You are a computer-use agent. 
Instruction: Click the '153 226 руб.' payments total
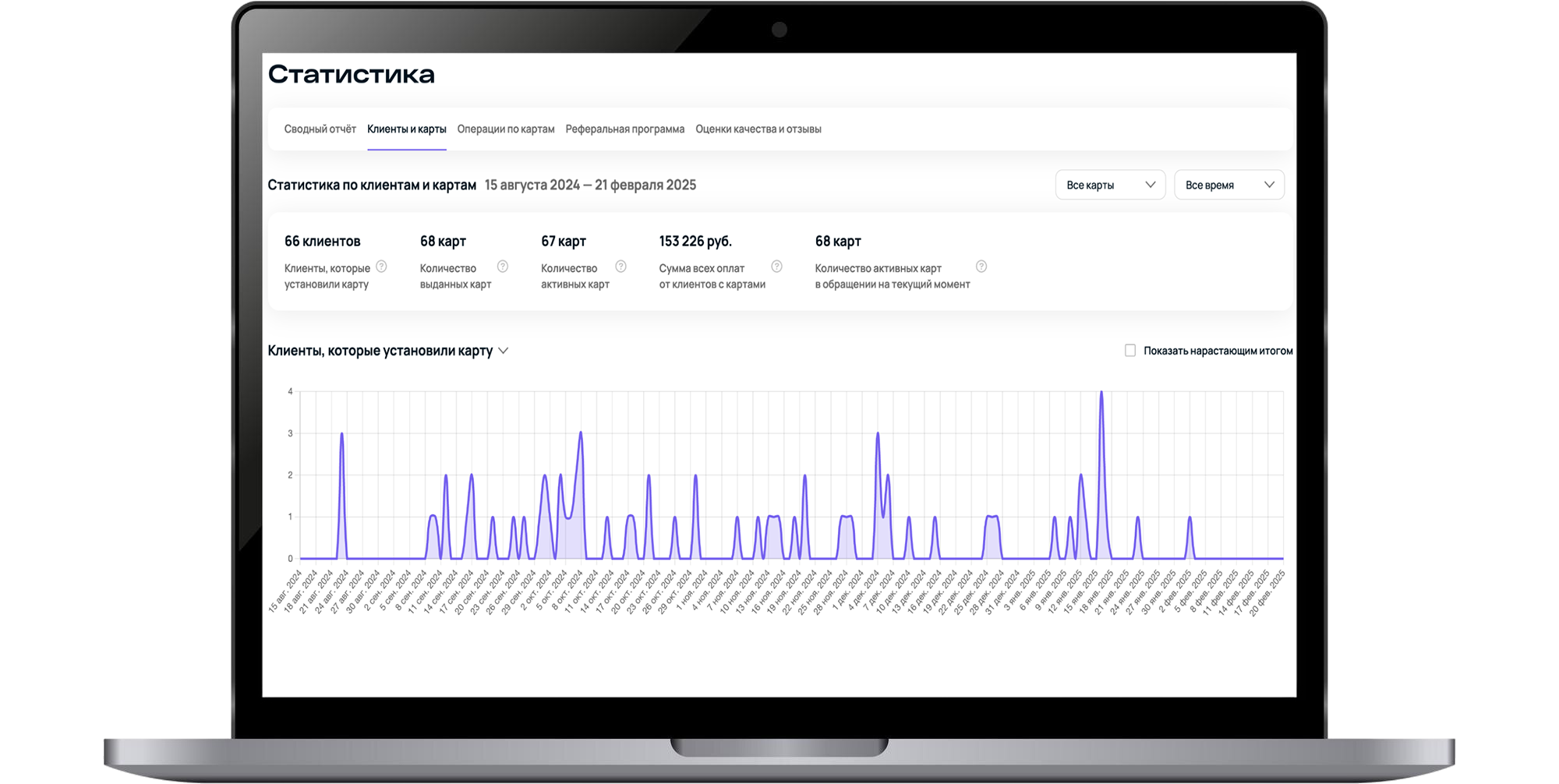(x=695, y=242)
